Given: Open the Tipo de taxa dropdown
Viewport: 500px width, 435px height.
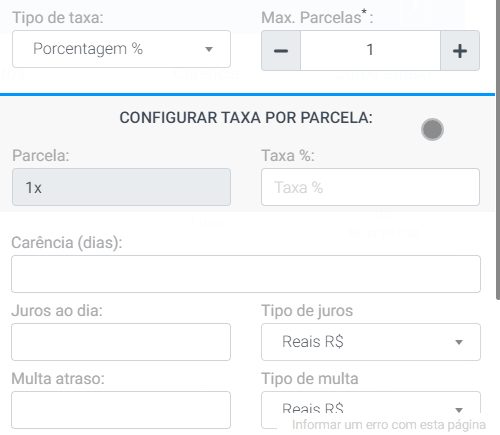Looking at the screenshot, I should pyautogui.click(x=121, y=49).
